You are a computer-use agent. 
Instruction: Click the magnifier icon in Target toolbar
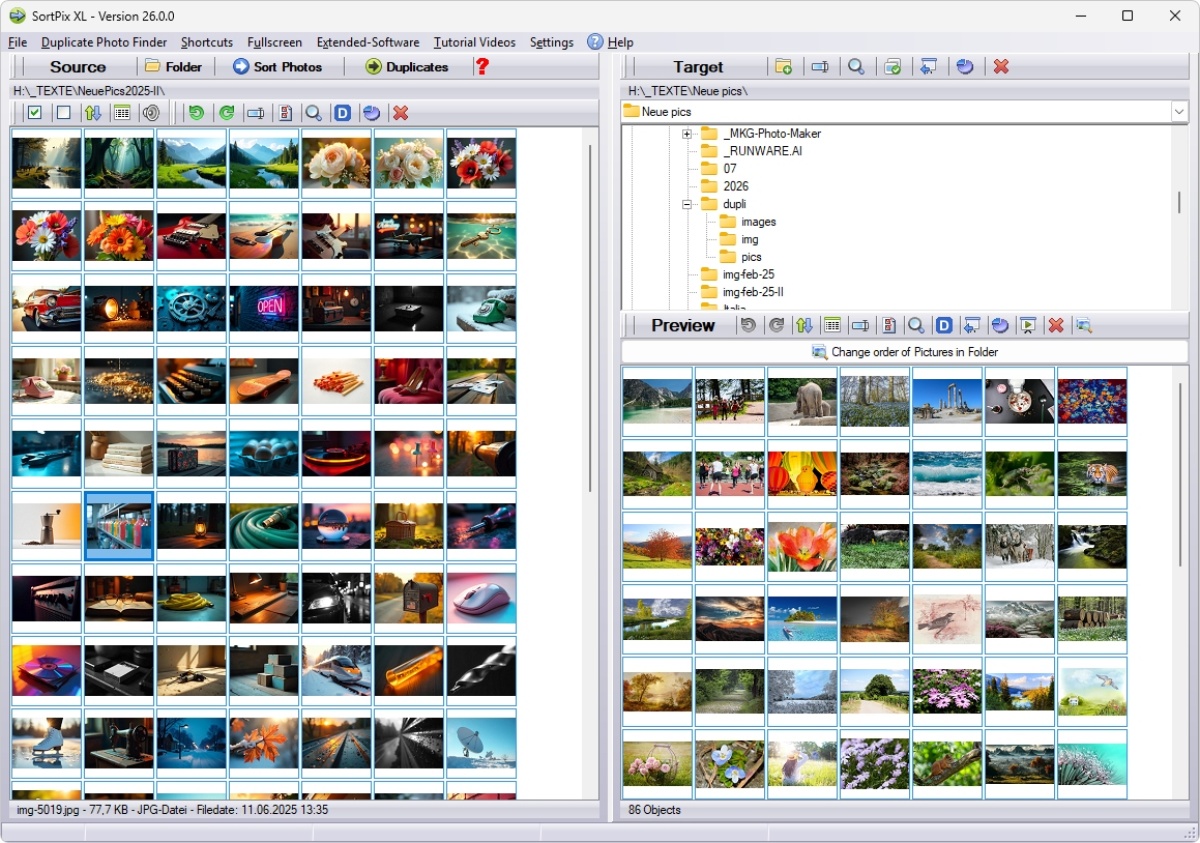click(856, 67)
